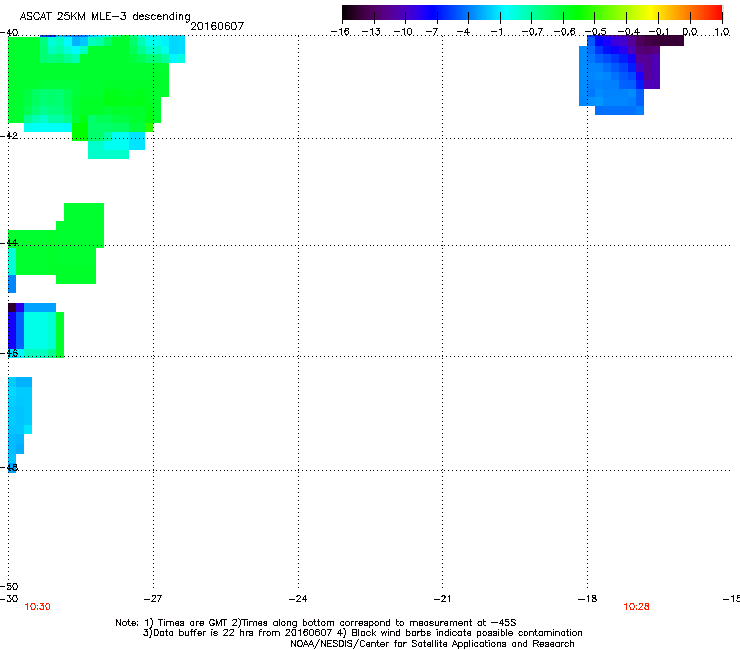Viewport: 740px width, 650px height.
Task: Click the -30 longitude axis label
Action: [x=9, y=599]
